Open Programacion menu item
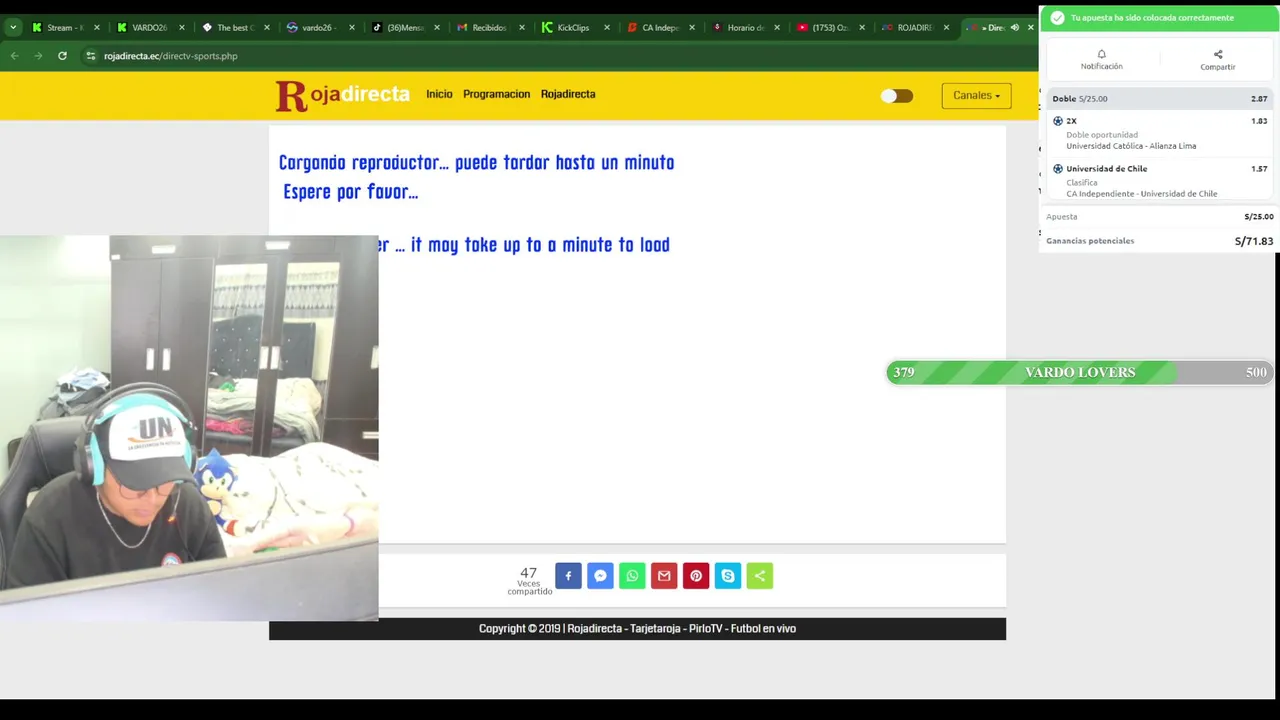This screenshot has height=720, width=1280. tap(496, 94)
